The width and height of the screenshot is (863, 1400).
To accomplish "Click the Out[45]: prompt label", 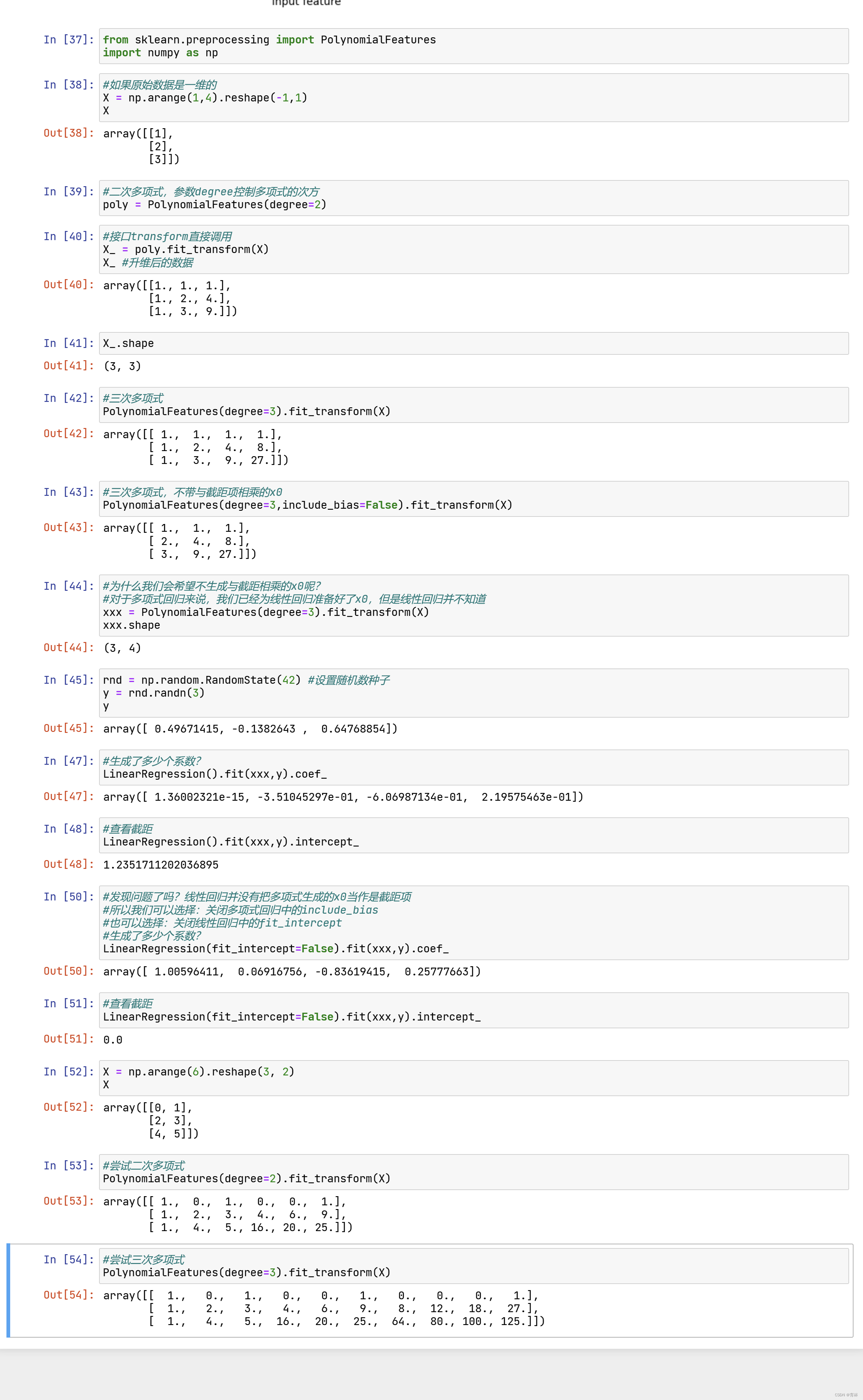I will point(69,728).
